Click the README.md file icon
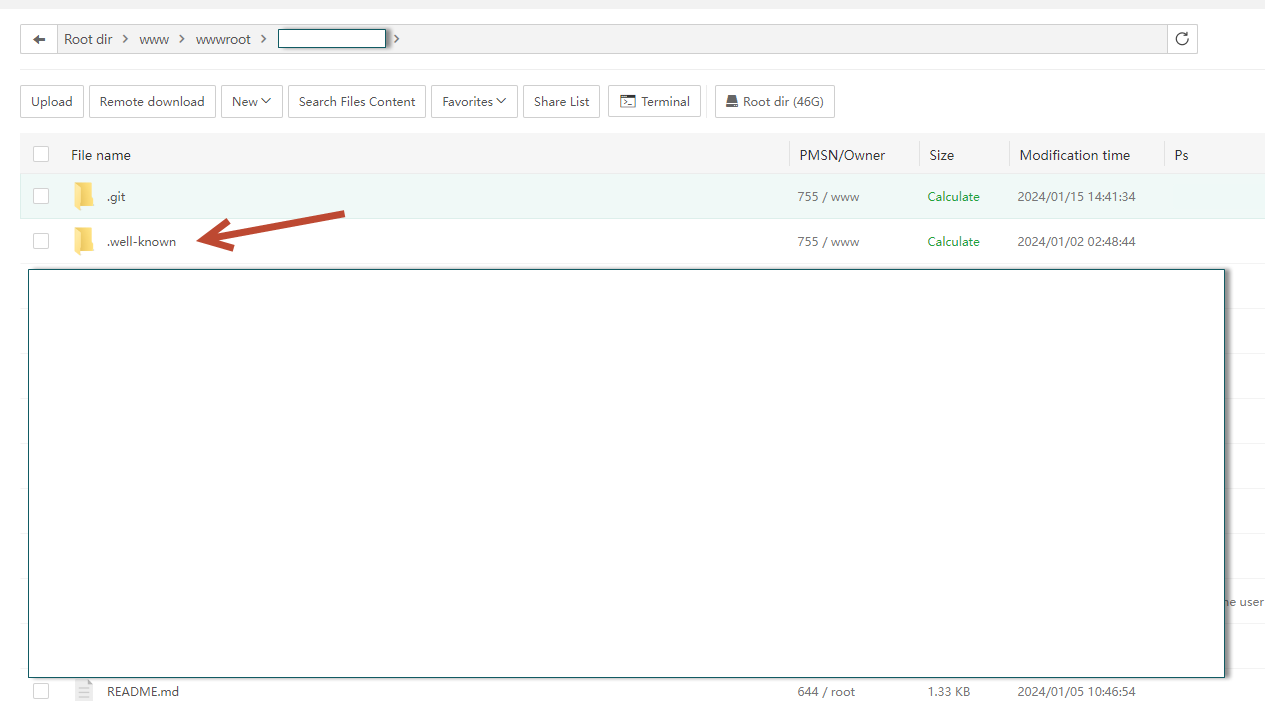 (x=84, y=691)
